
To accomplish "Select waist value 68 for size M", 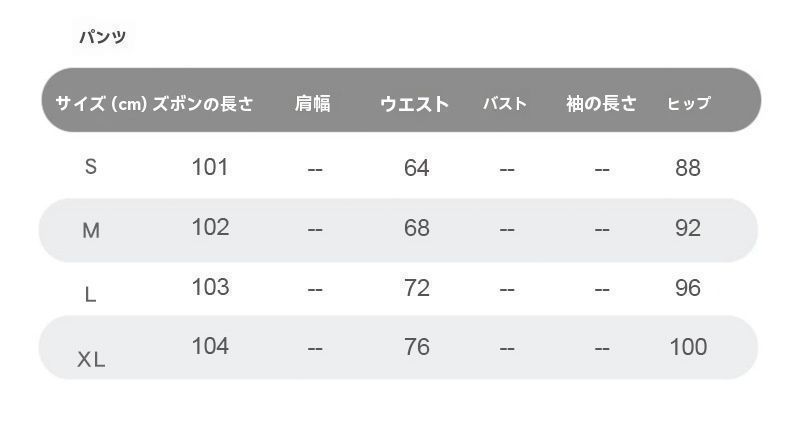I will pyautogui.click(x=417, y=228).
